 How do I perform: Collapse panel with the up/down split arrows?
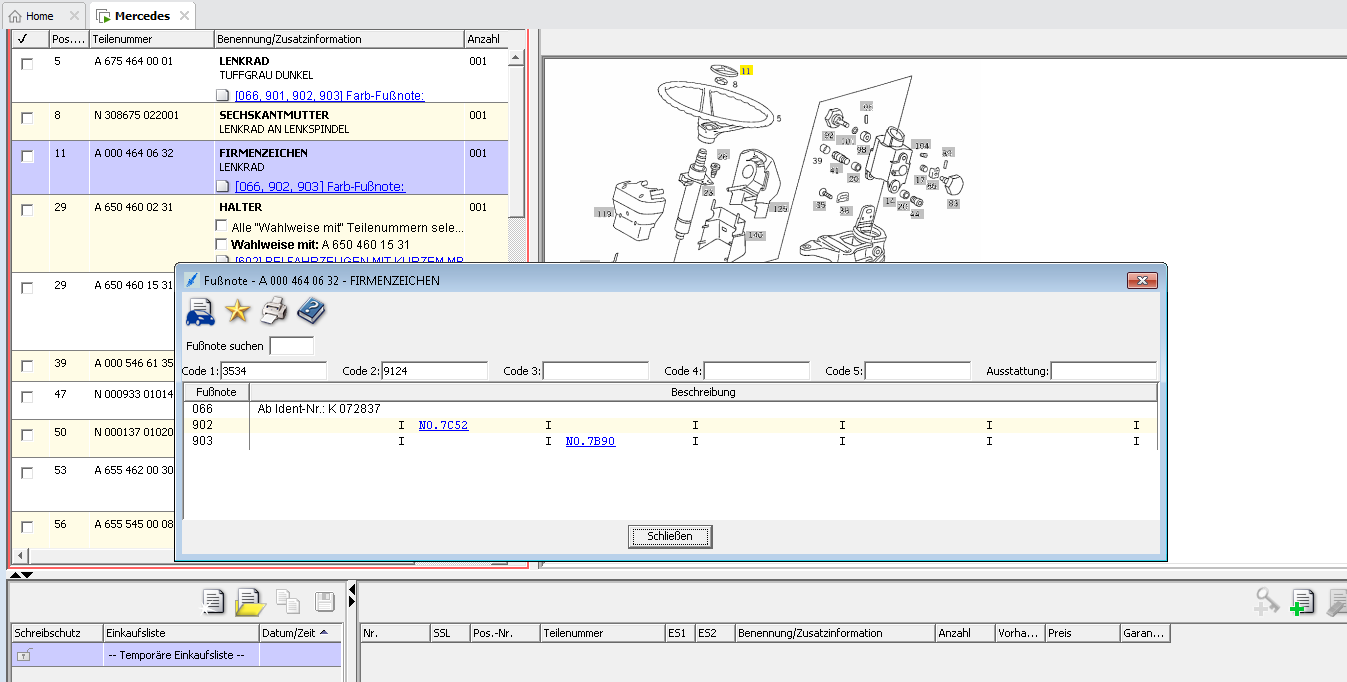click(x=21, y=574)
